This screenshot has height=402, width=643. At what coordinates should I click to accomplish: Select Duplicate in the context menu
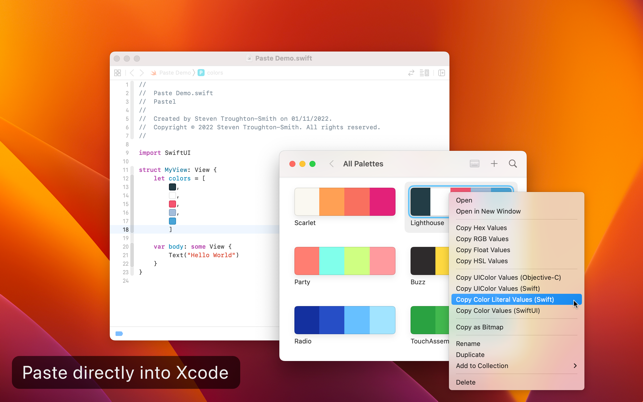click(x=517, y=354)
